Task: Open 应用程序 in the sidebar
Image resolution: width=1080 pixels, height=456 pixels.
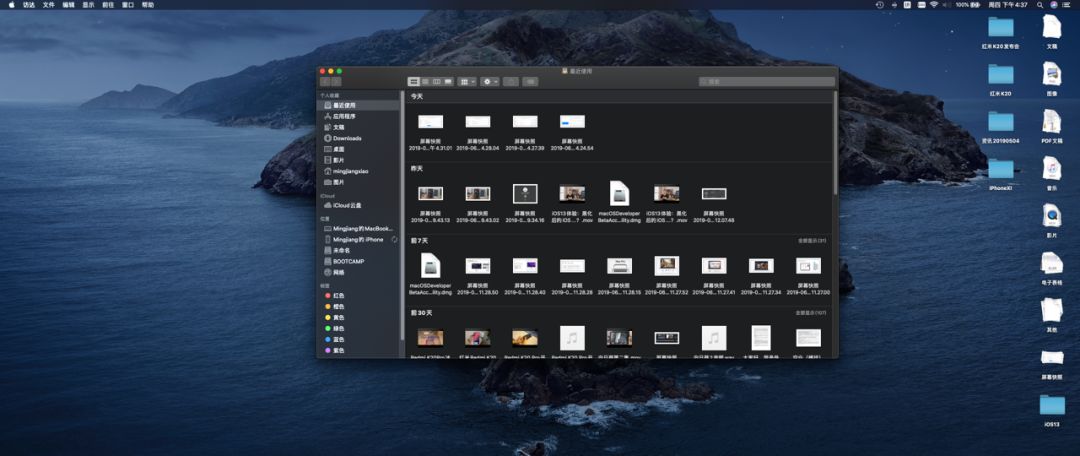Action: [x=345, y=116]
